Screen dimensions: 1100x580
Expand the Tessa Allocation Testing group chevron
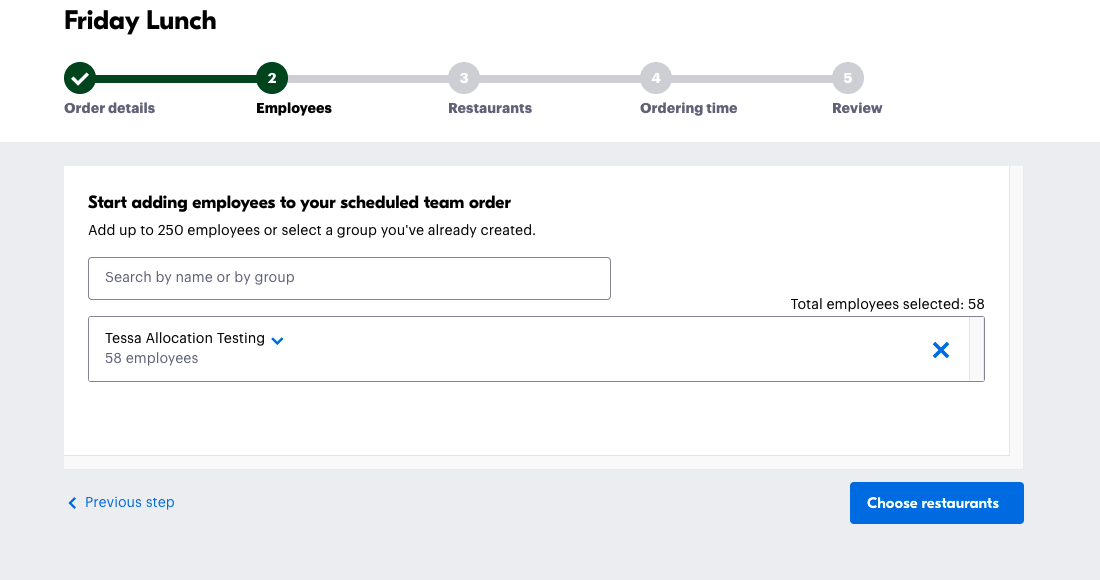(278, 340)
